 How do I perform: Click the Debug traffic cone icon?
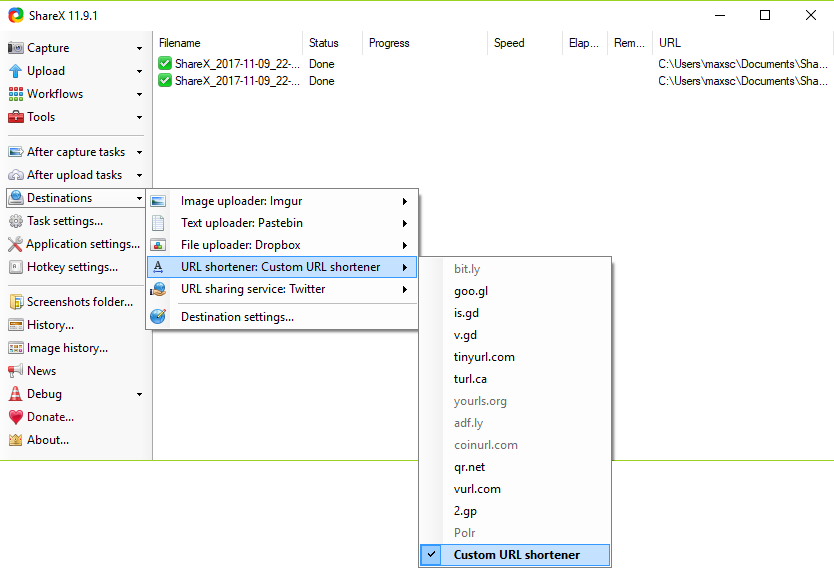[x=16, y=394]
